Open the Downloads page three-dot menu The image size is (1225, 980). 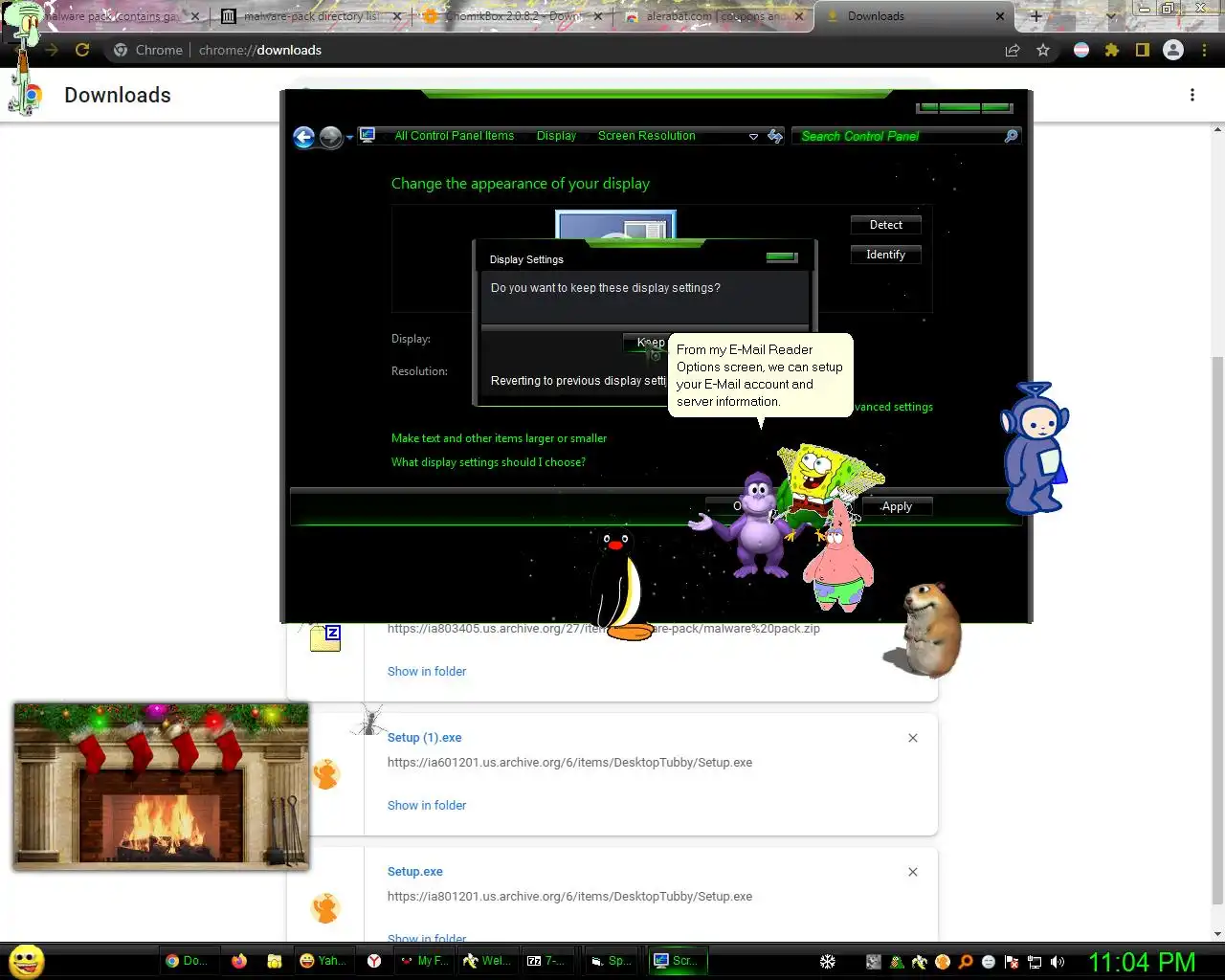click(1192, 95)
